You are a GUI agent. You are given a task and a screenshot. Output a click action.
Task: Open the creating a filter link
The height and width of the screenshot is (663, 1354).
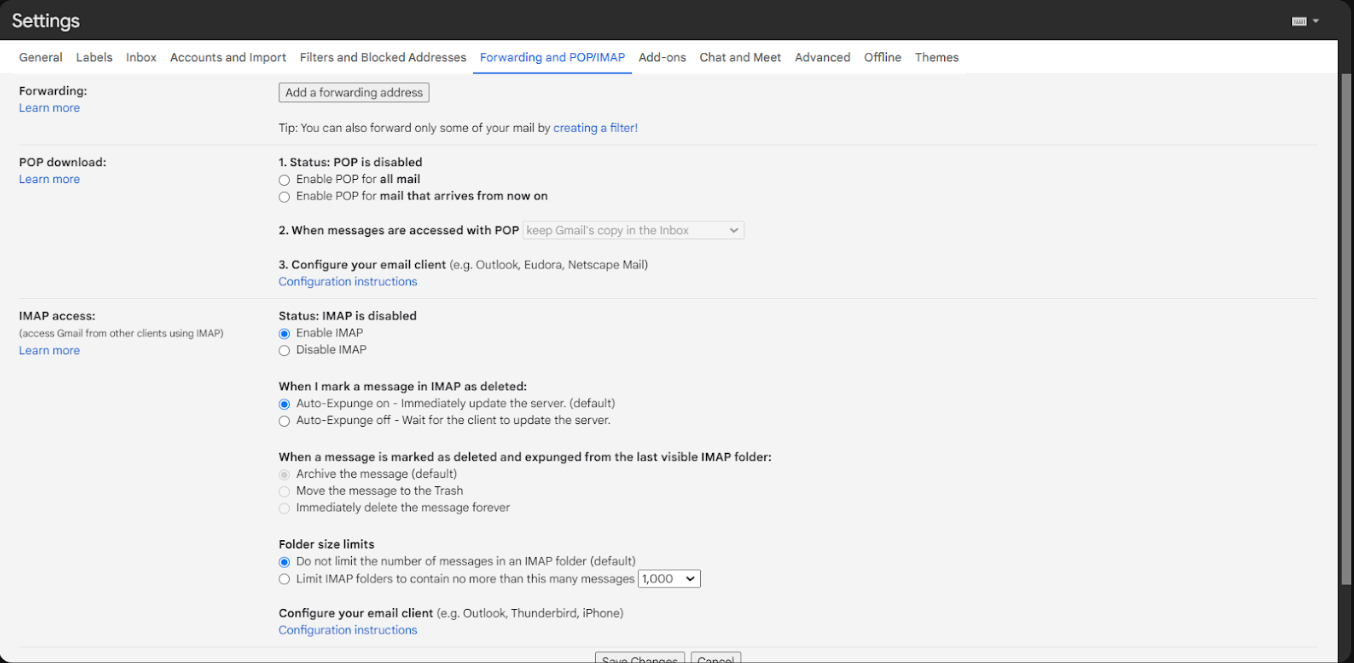click(x=595, y=128)
